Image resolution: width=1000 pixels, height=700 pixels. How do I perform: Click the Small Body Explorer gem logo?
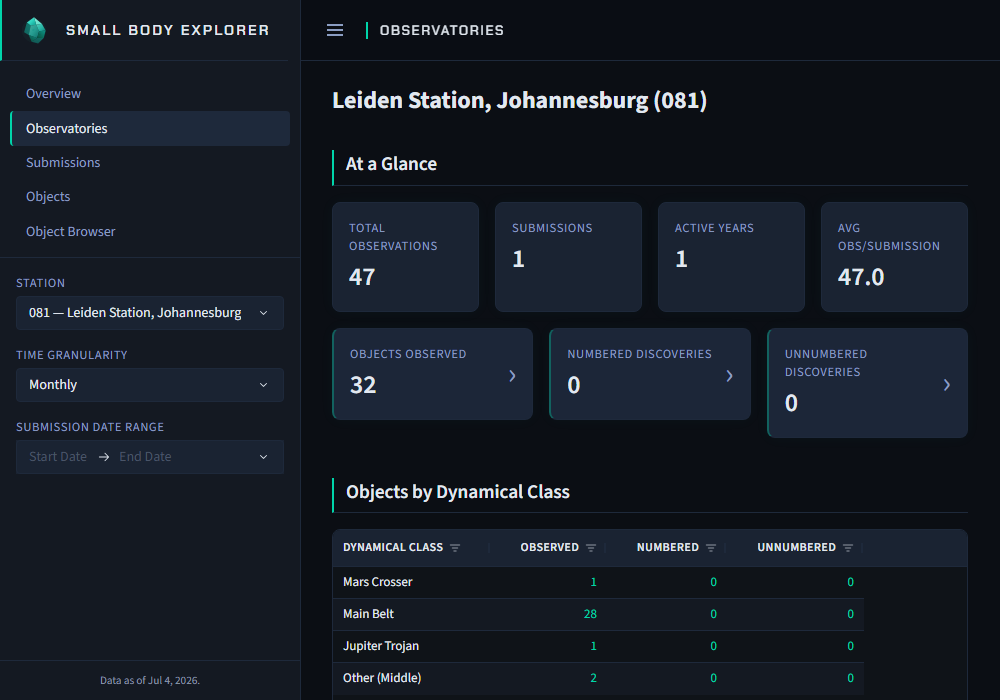point(35,30)
